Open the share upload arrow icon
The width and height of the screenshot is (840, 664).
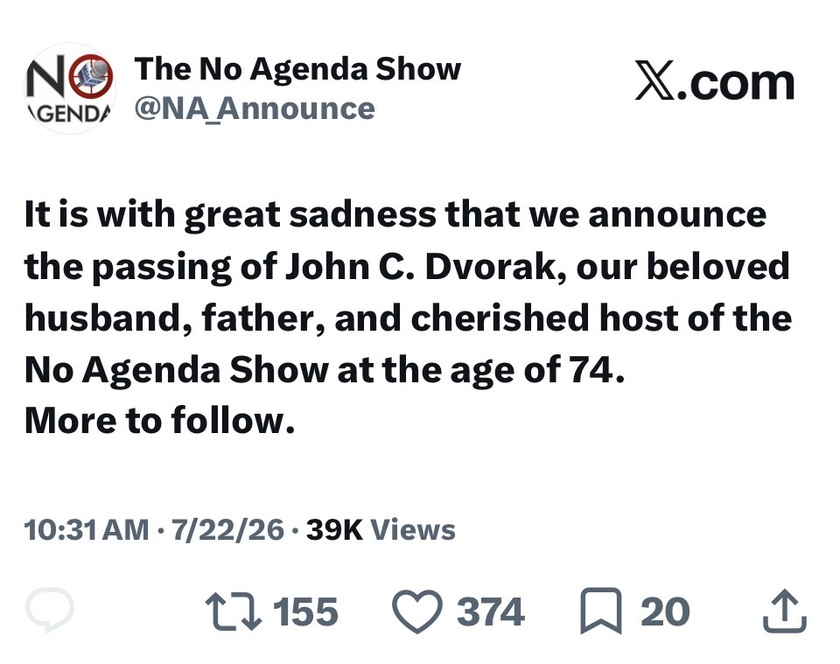click(785, 610)
